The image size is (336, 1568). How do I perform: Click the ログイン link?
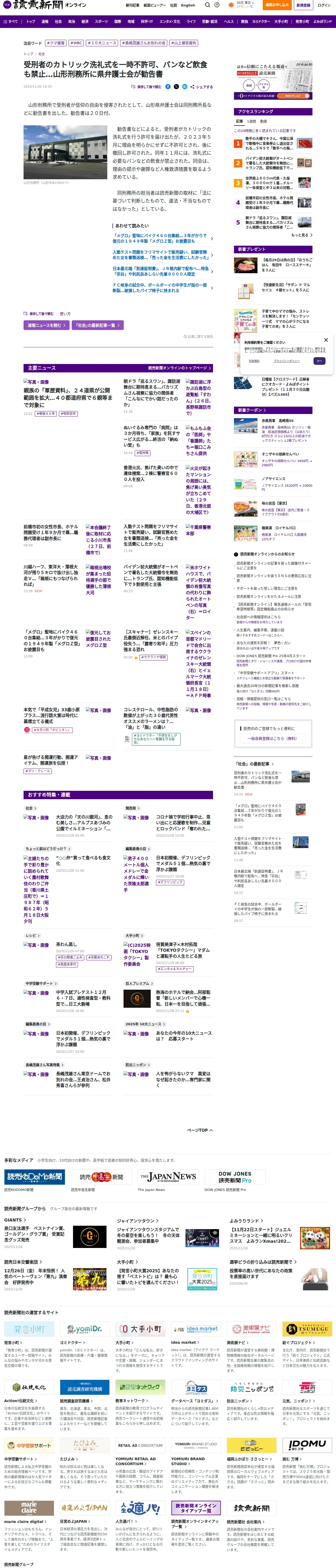point(324,5)
